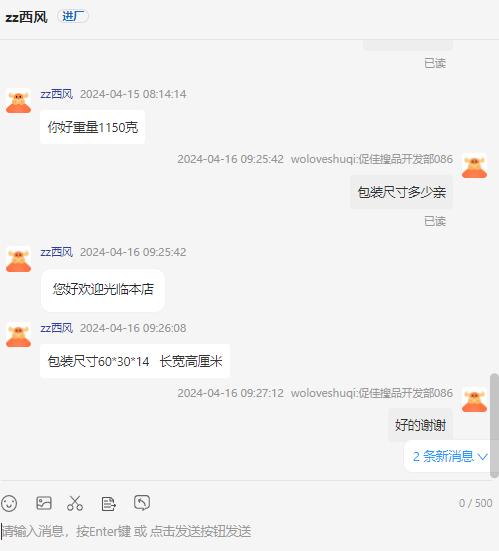This screenshot has width=499, height=551.
Task: Click woloveshuqi avatar beside 包装尺寸多少亲 message
Action: (x=474, y=166)
